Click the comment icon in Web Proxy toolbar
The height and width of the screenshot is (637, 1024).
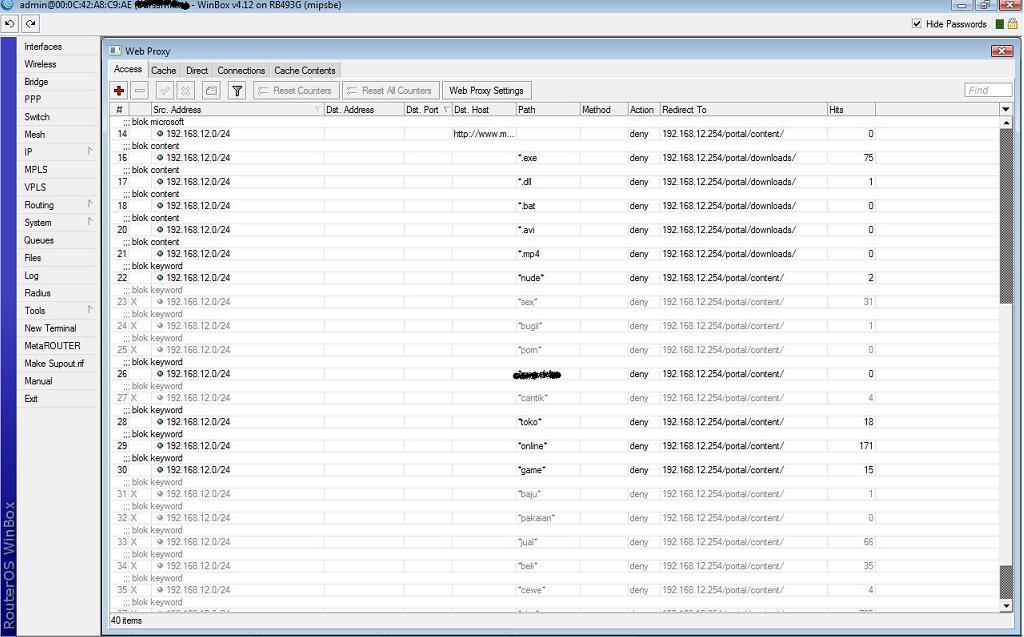(x=211, y=91)
